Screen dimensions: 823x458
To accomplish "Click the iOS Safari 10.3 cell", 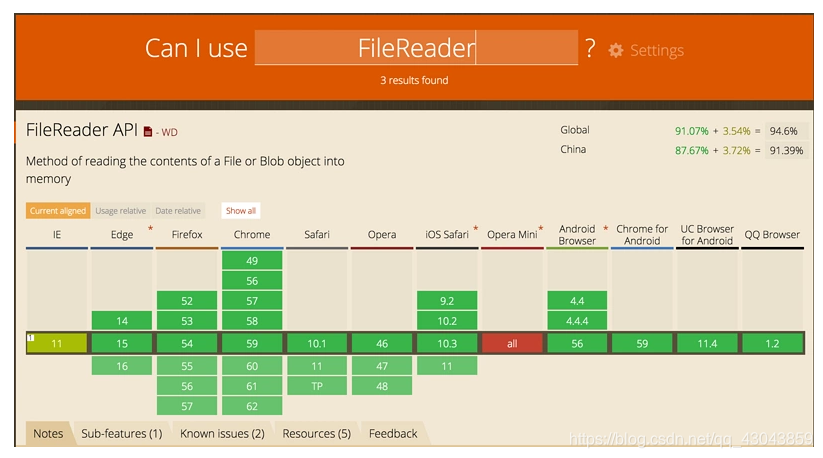I will 447,344.
